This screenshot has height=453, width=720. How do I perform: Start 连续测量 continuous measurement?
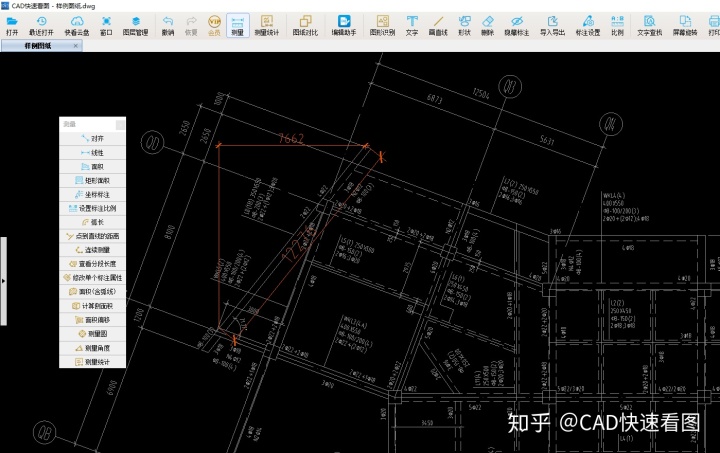(x=92, y=250)
